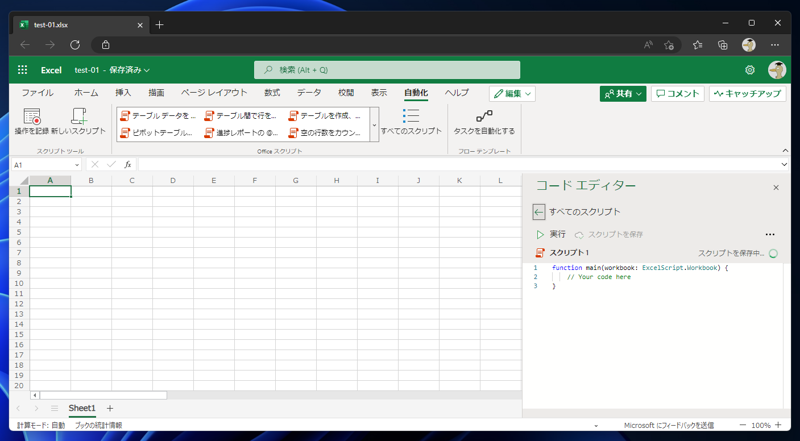Close the コード エディター pane
Image resolution: width=800 pixels, height=441 pixels.
[x=776, y=188]
